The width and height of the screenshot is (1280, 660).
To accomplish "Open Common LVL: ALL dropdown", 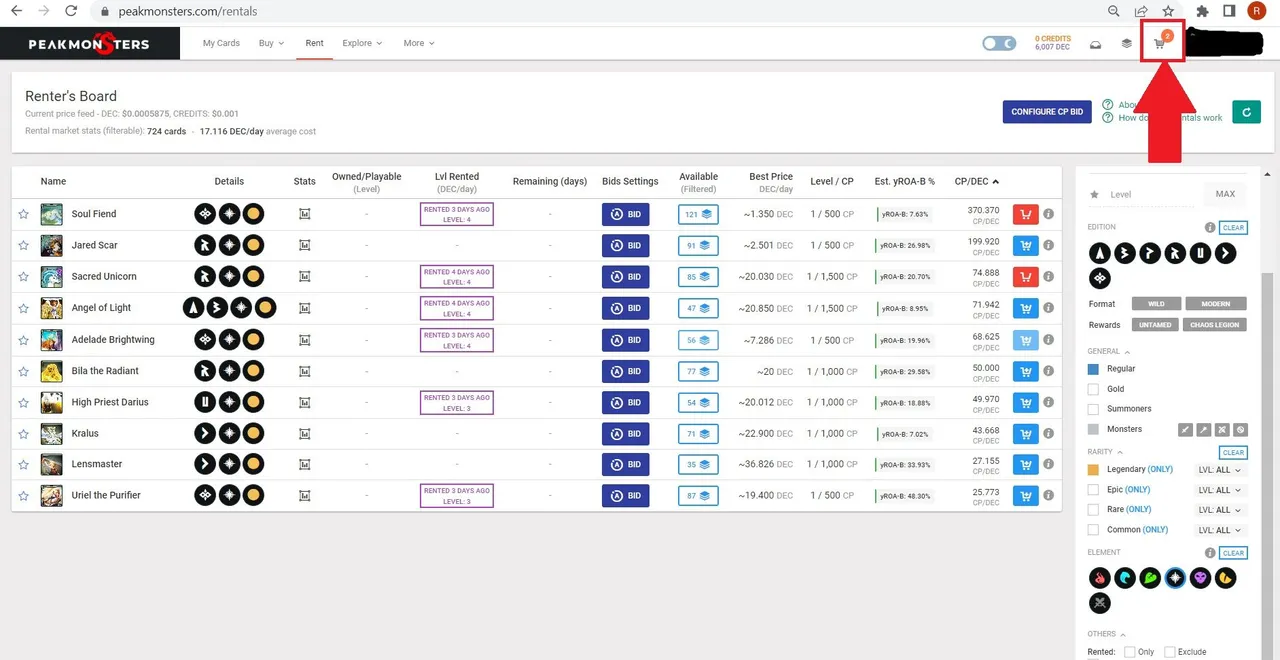I will pos(1220,530).
